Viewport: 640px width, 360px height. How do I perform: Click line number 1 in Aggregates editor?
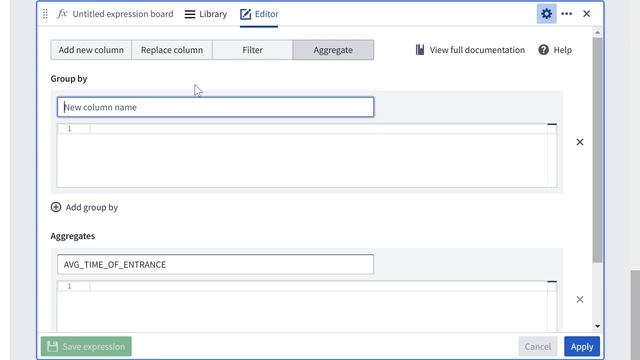pyautogui.click(x=69, y=286)
